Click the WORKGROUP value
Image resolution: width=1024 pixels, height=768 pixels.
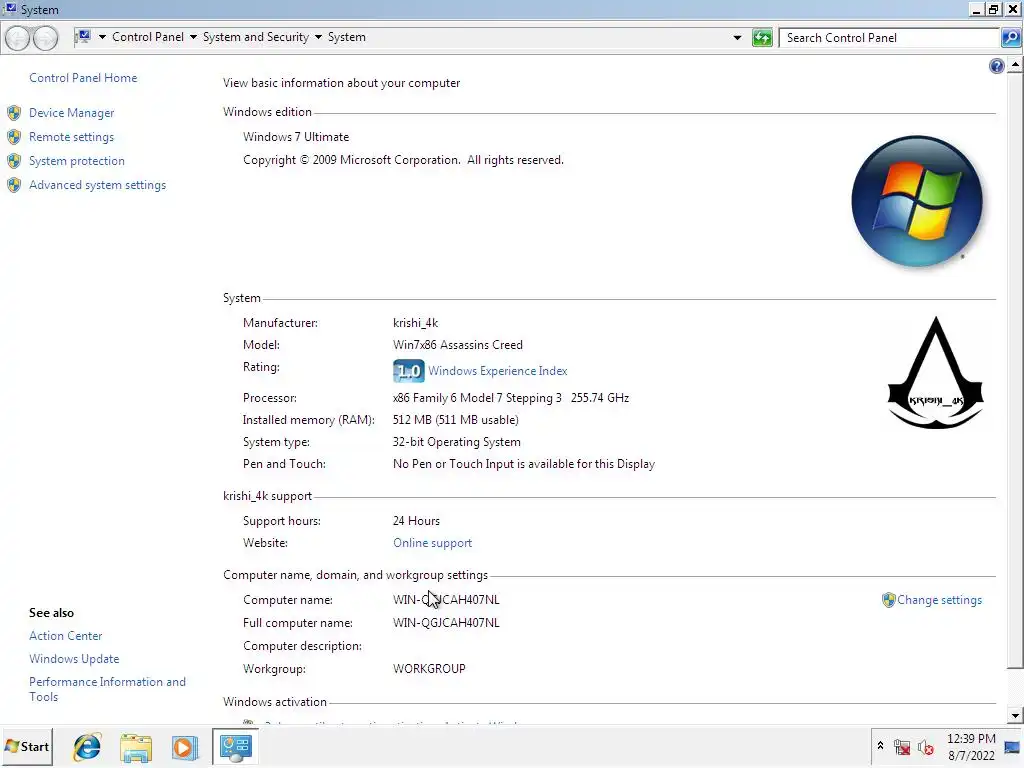click(x=429, y=669)
